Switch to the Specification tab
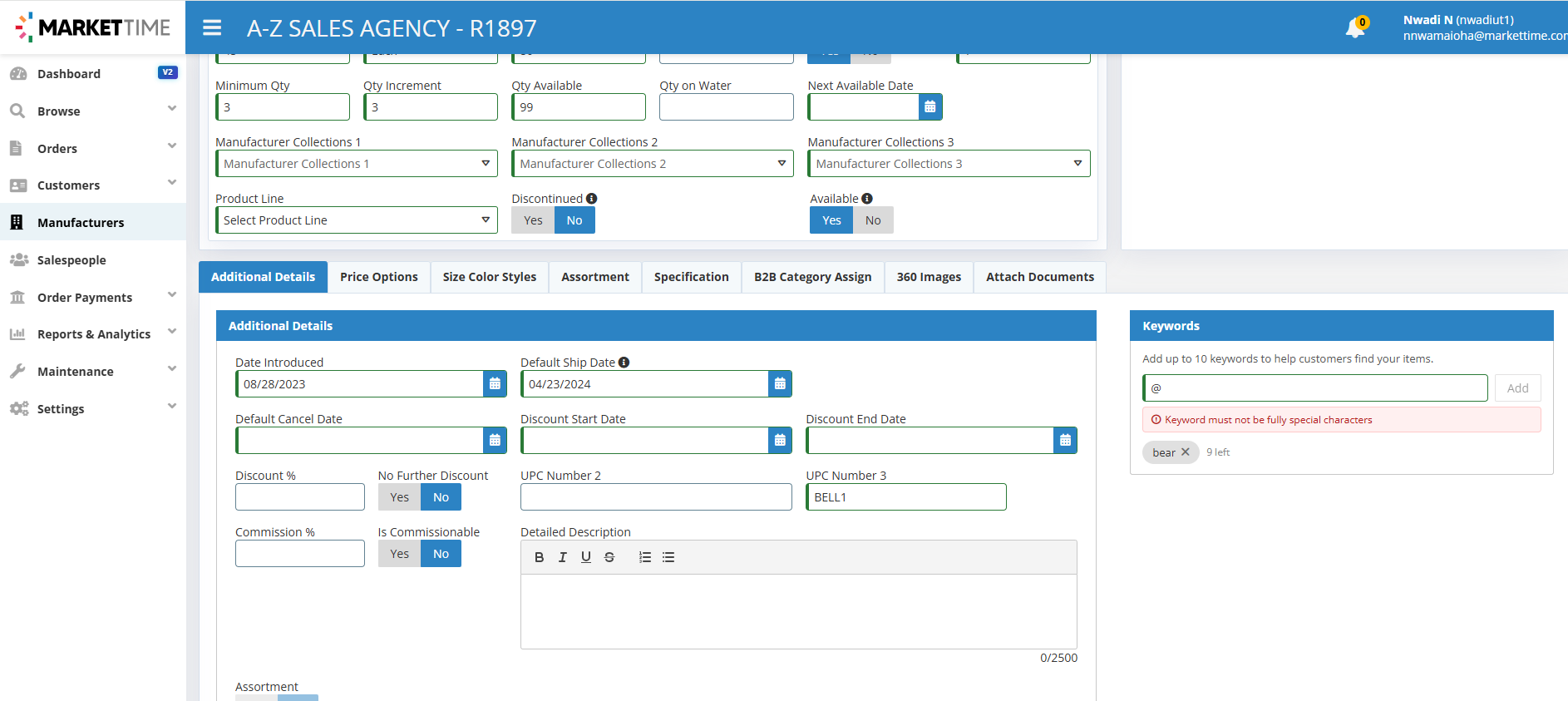This screenshot has height=701, width=1568. (x=692, y=277)
